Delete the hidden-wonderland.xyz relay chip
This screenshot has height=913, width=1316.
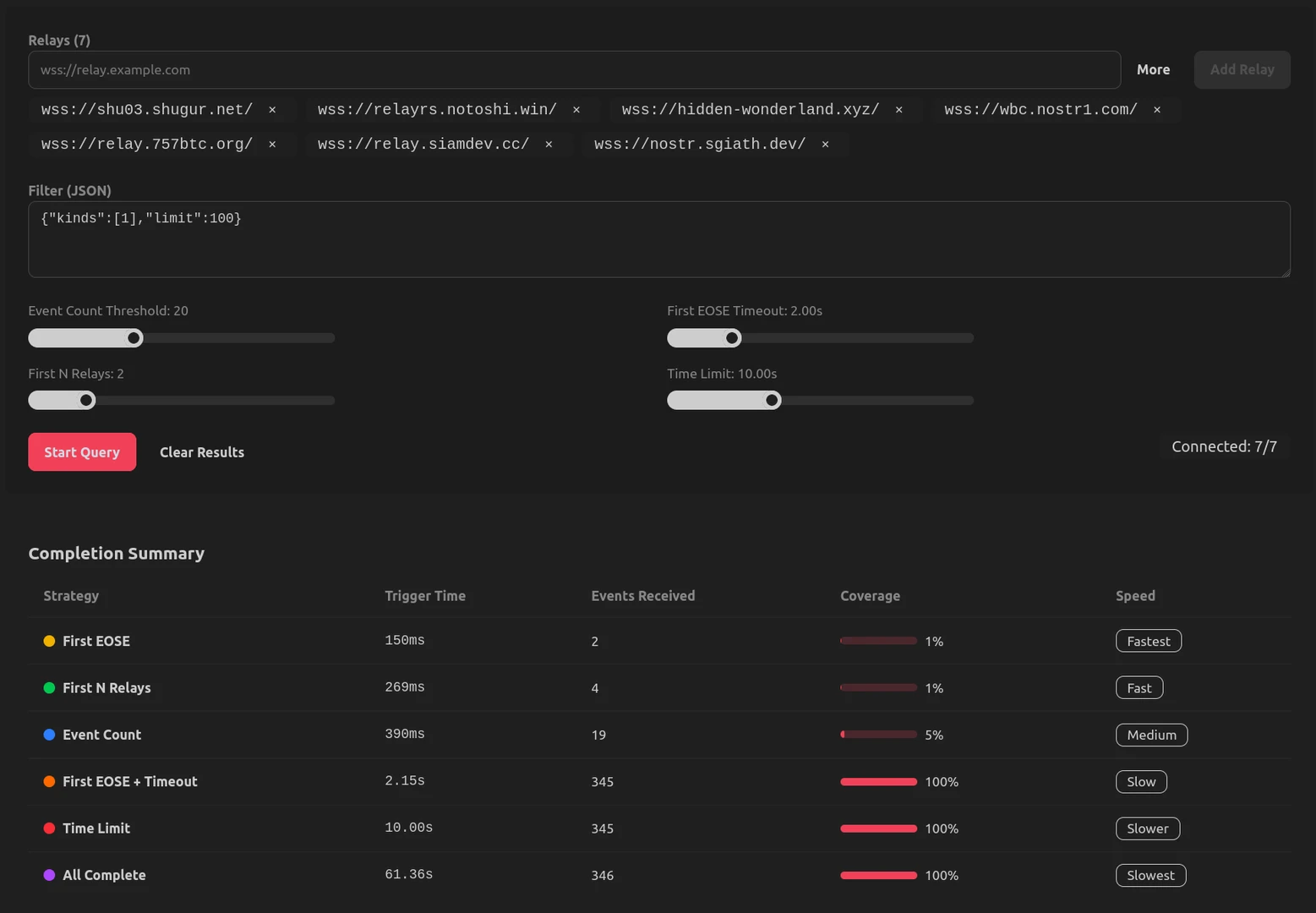[898, 110]
